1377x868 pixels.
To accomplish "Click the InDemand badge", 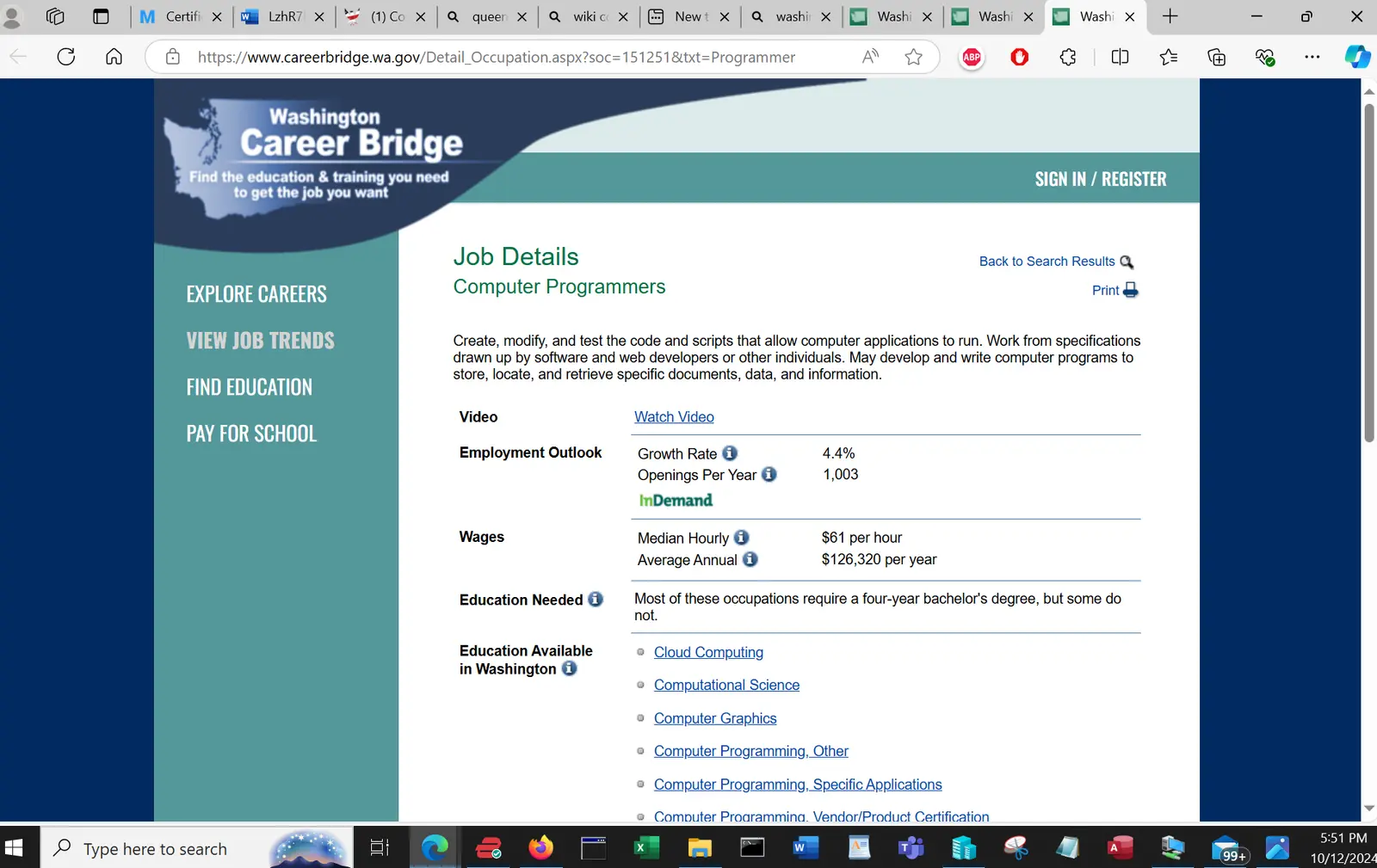I will coord(676,501).
